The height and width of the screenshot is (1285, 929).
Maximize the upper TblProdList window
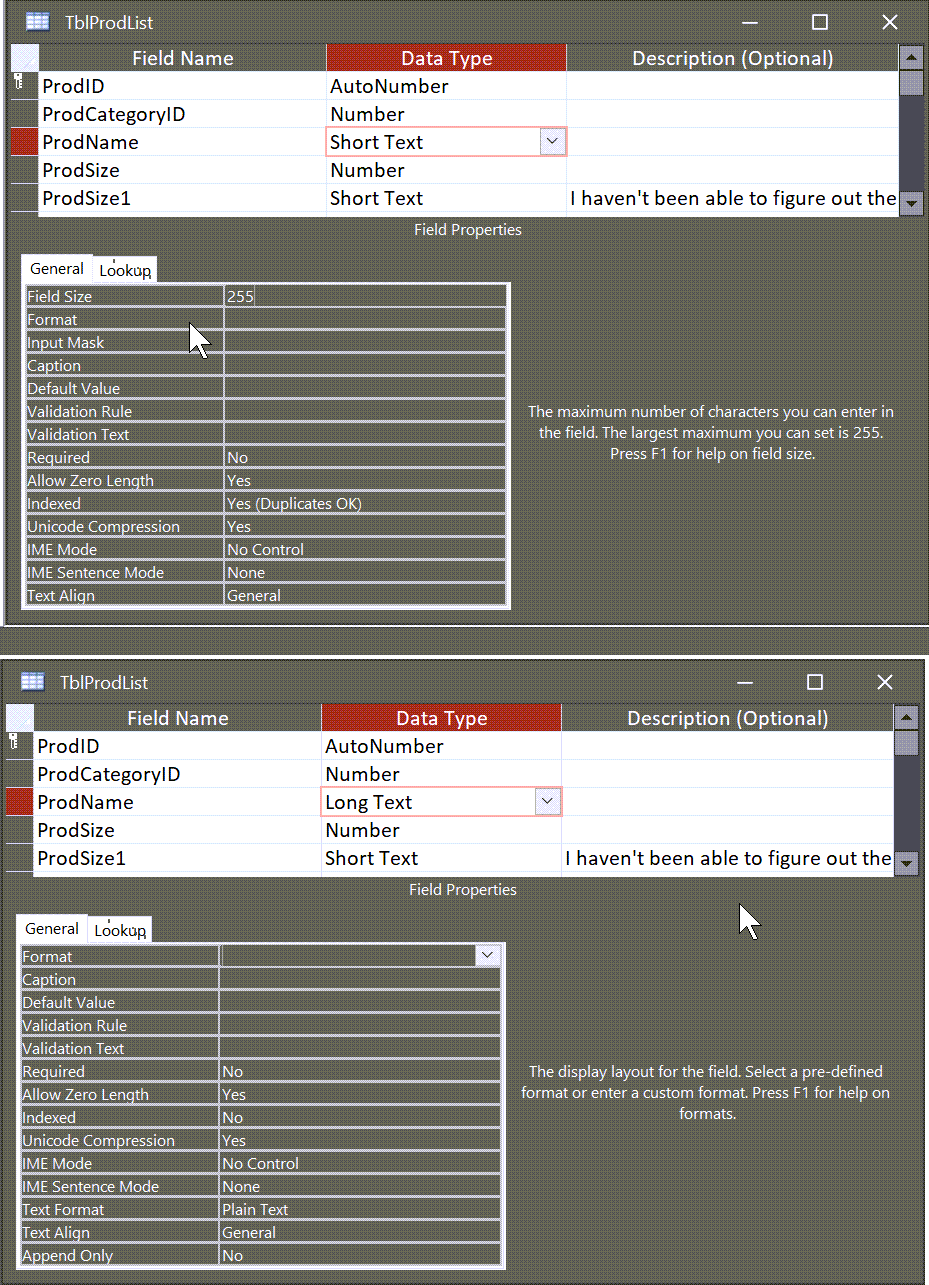820,21
